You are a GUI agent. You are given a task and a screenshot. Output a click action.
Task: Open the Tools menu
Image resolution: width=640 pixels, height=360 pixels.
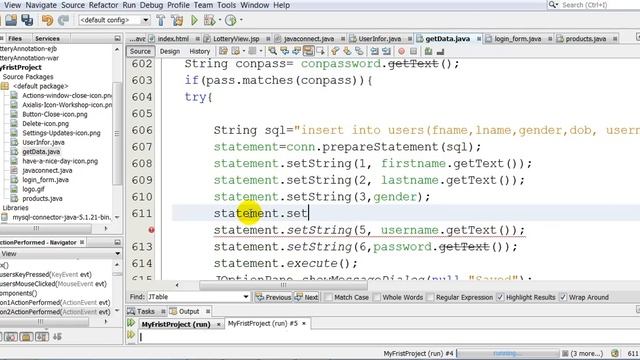coord(227,5)
